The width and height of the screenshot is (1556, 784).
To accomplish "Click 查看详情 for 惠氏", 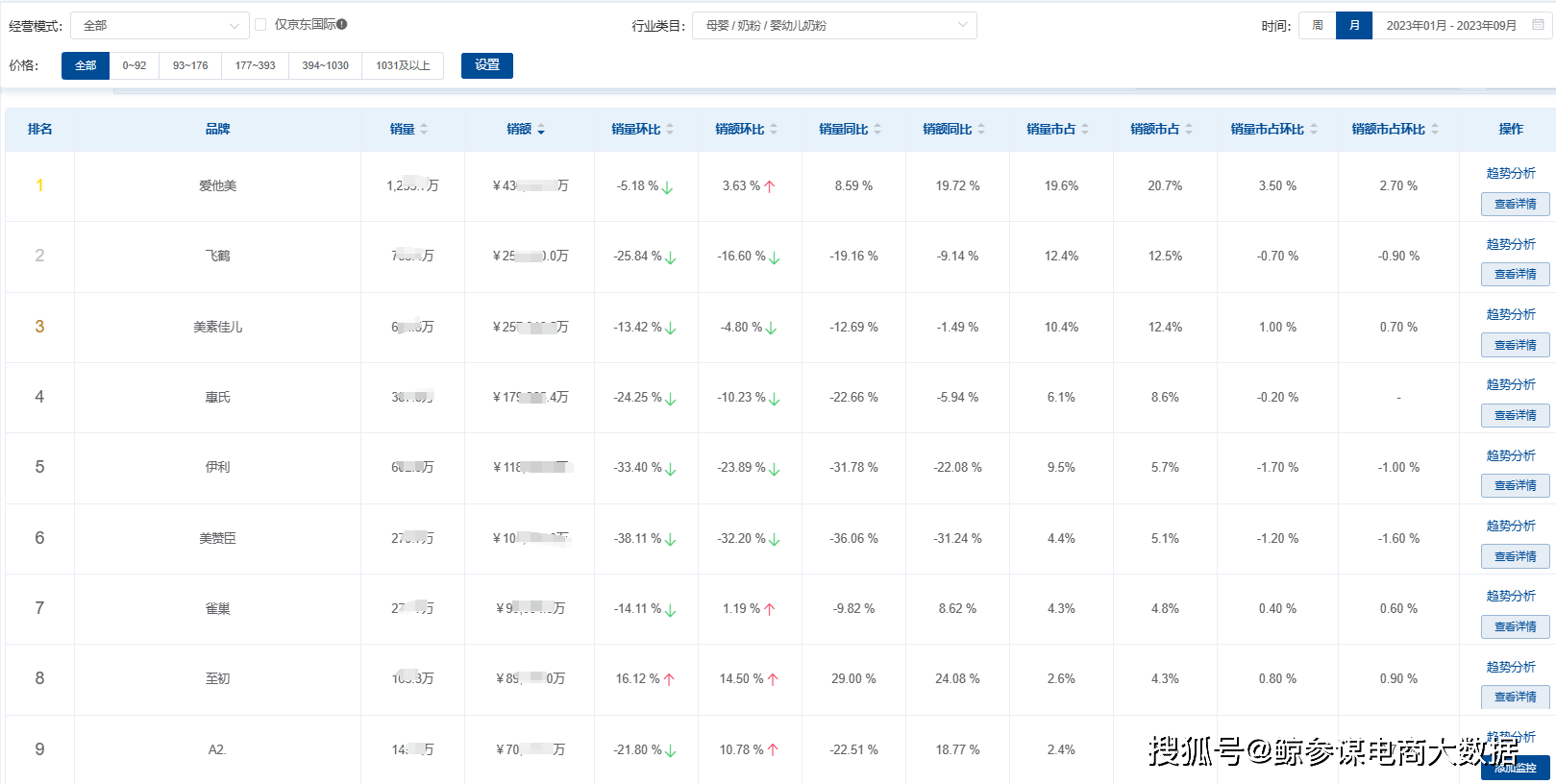I will [x=1516, y=415].
